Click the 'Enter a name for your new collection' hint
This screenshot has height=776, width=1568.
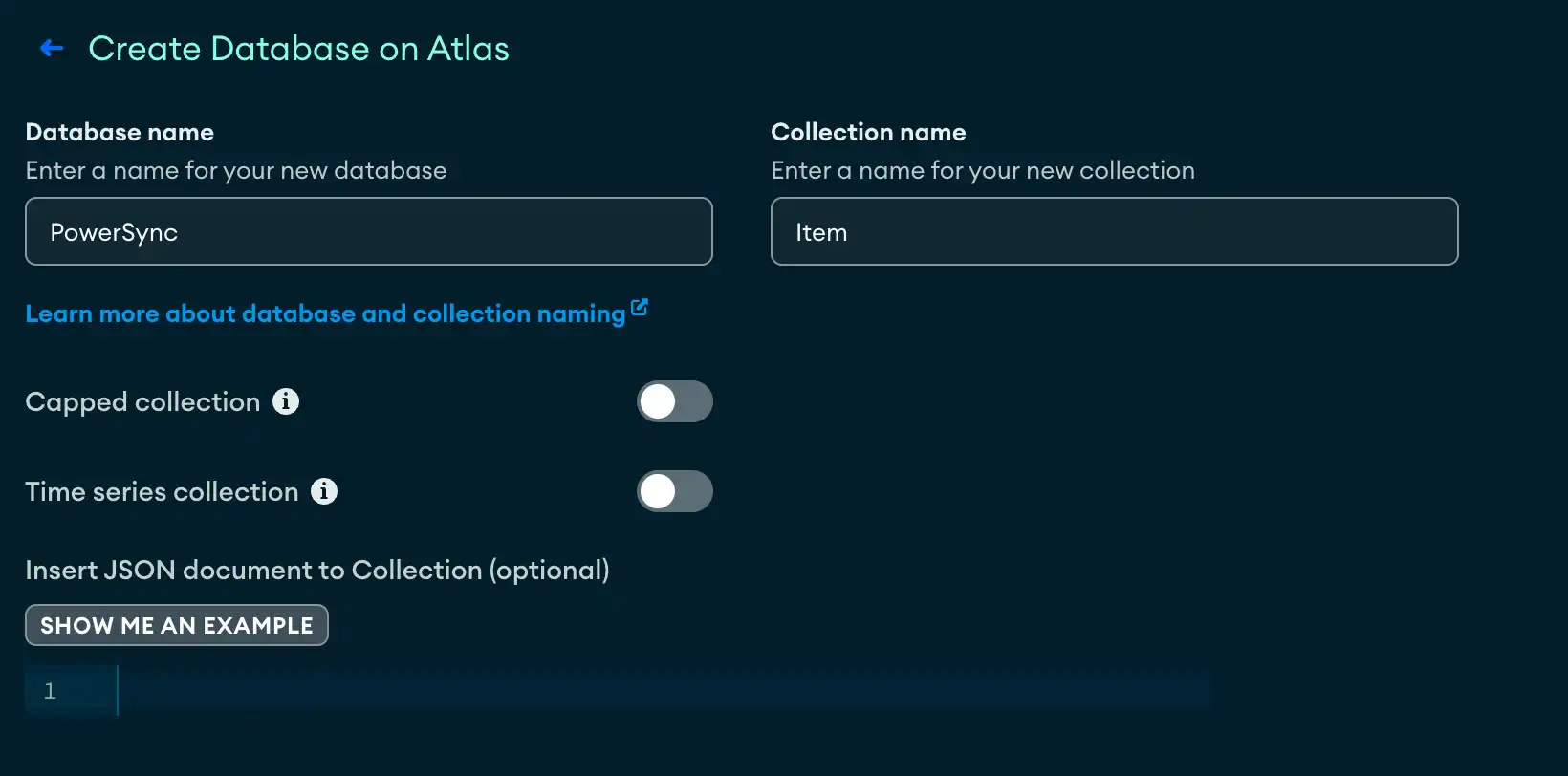pyautogui.click(x=982, y=170)
